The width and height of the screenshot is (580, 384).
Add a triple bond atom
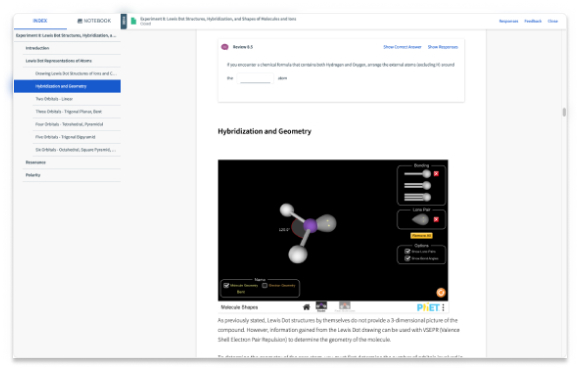(418, 197)
